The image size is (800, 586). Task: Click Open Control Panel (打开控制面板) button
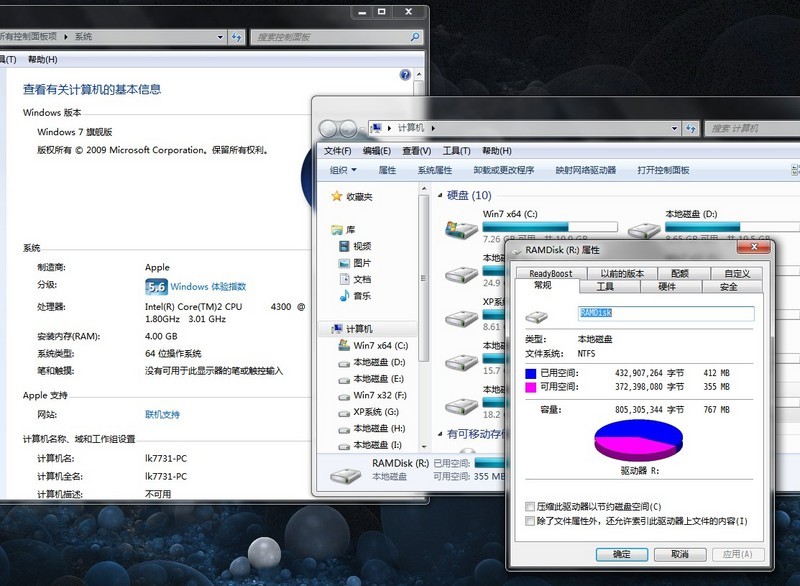click(x=663, y=170)
